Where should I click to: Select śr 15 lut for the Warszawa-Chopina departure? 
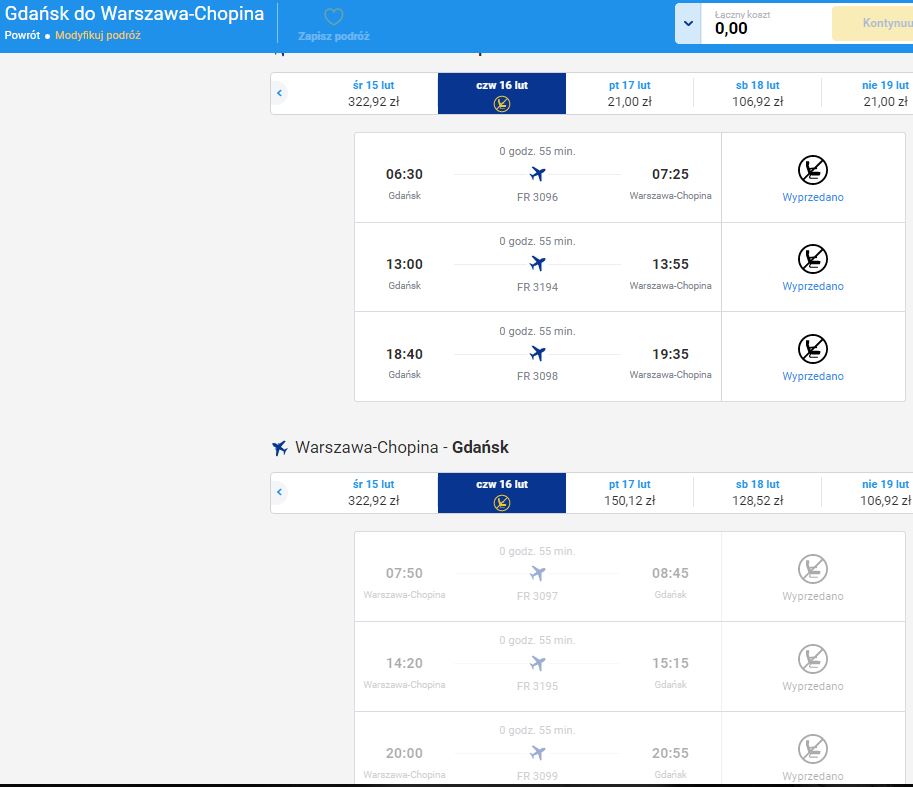pos(373,492)
